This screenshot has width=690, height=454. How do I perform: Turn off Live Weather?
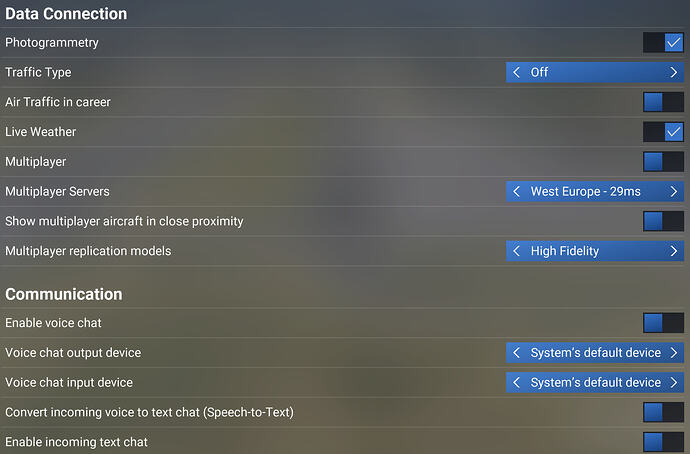point(663,132)
